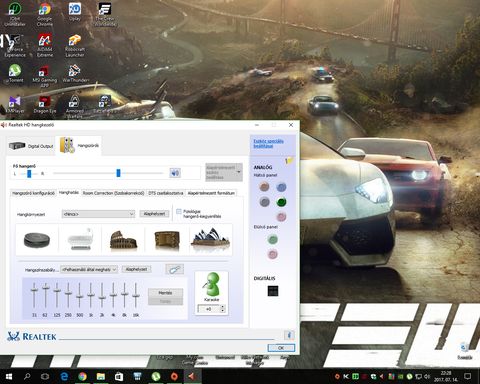Viewport: 480px width, 384px height.
Task: Reset the environment with Alaphelyzet button
Action: (x=154, y=214)
